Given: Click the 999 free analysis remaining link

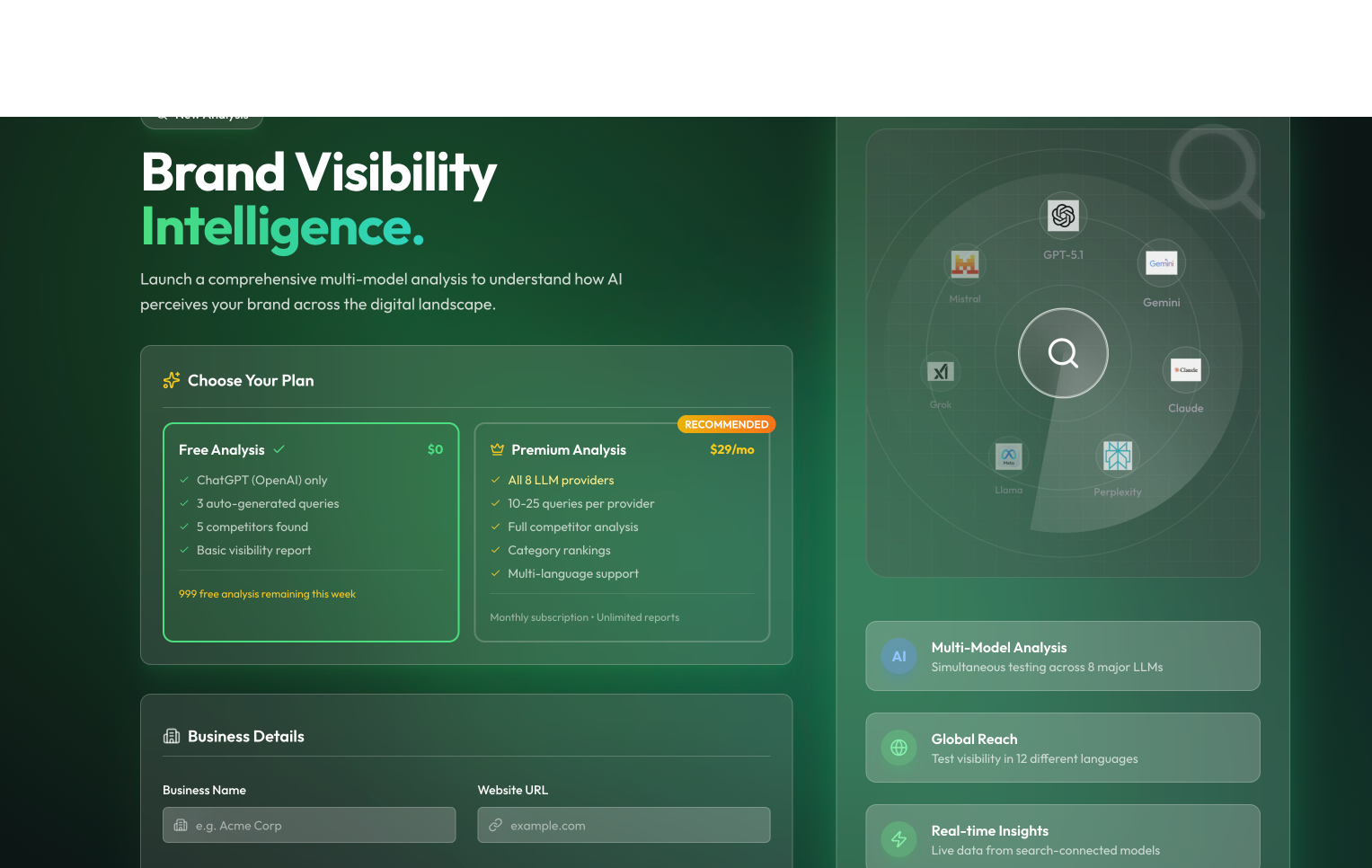Looking at the screenshot, I should click(x=267, y=594).
